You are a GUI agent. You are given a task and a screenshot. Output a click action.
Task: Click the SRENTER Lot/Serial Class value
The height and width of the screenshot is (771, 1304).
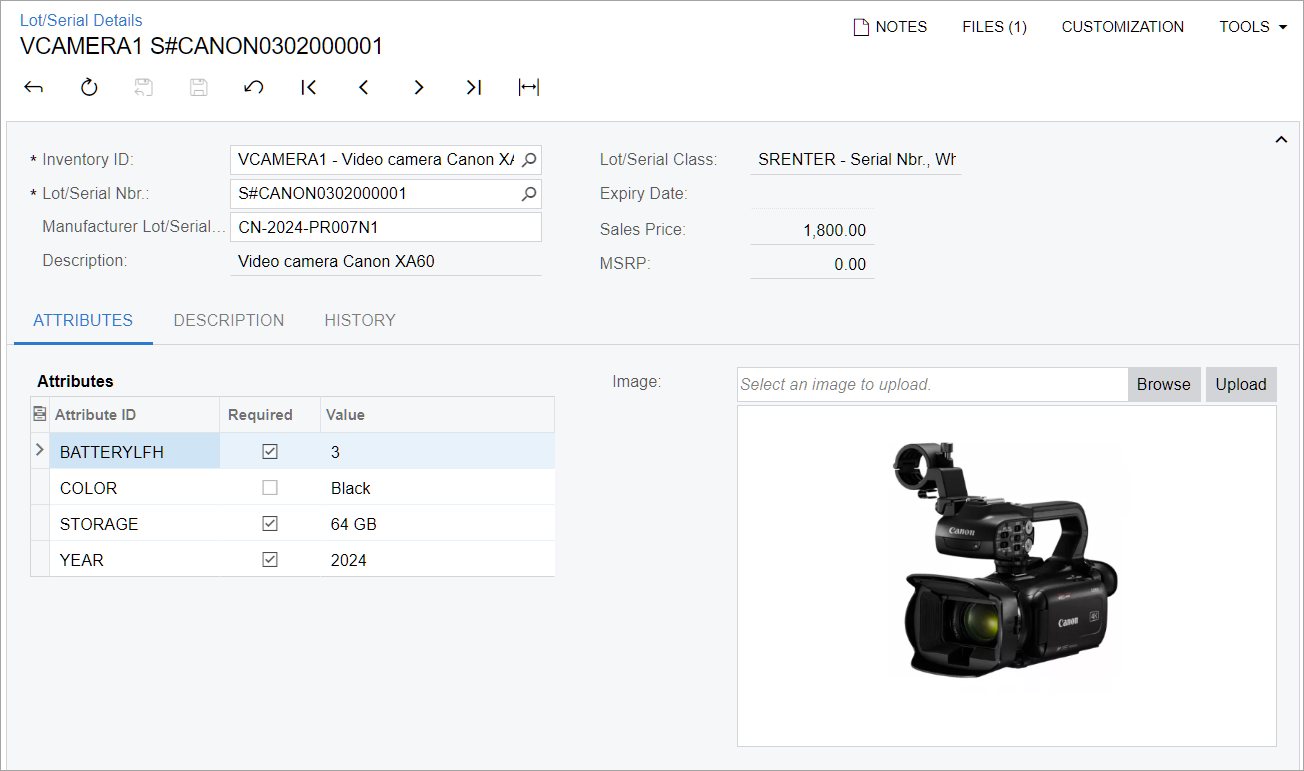click(857, 159)
